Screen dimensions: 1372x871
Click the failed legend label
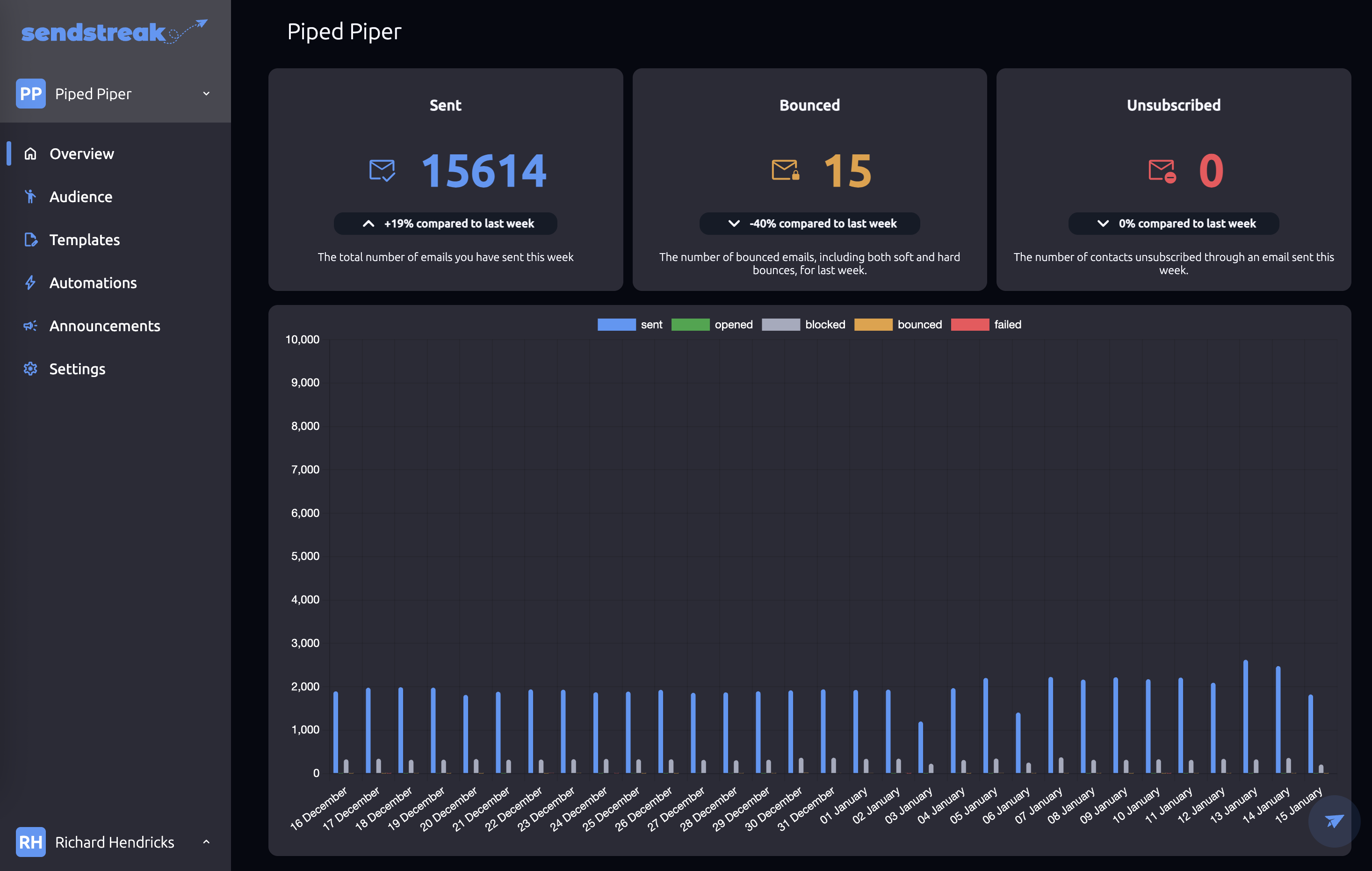(1007, 324)
